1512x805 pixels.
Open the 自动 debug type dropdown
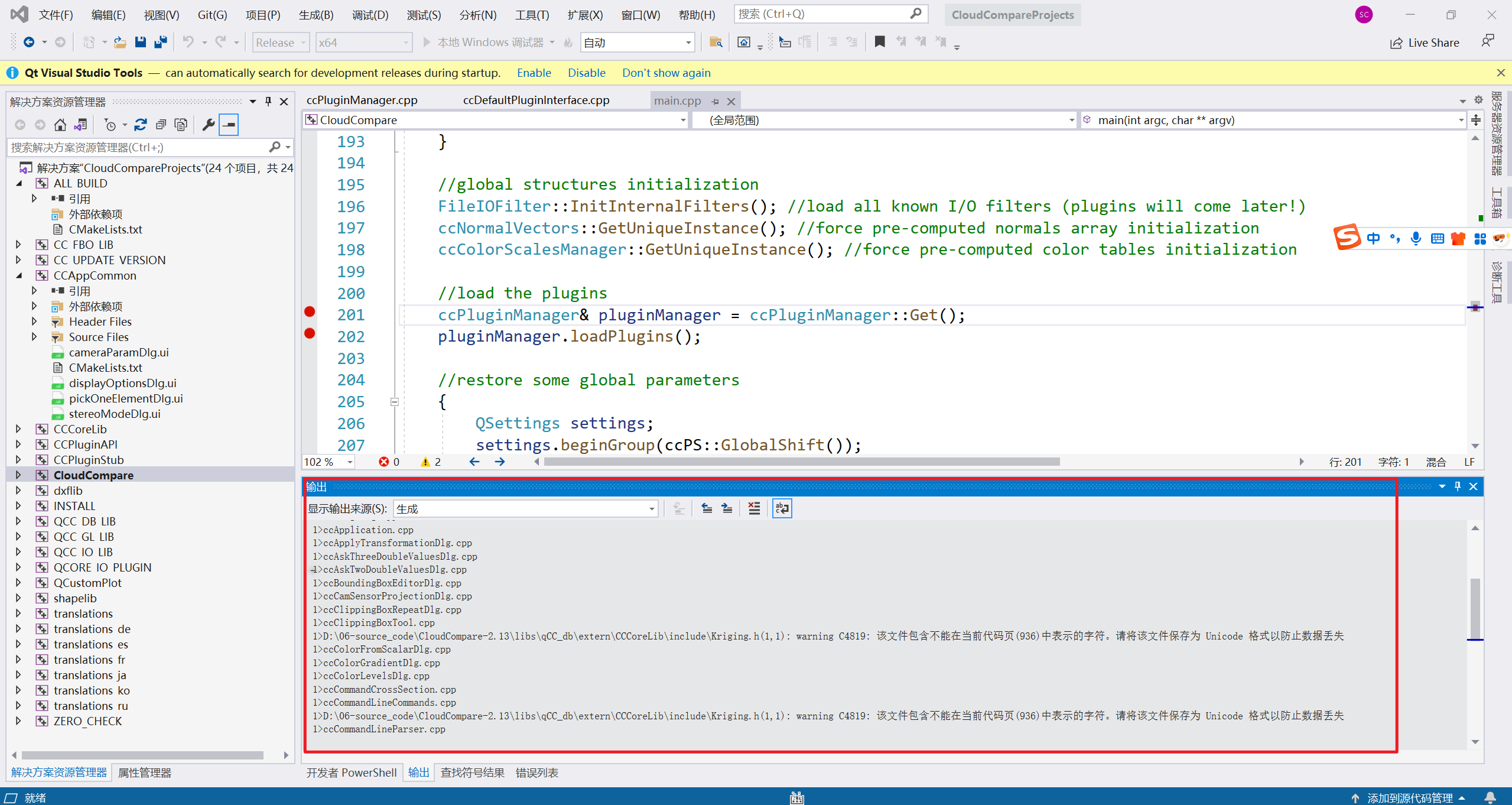click(x=638, y=43)
